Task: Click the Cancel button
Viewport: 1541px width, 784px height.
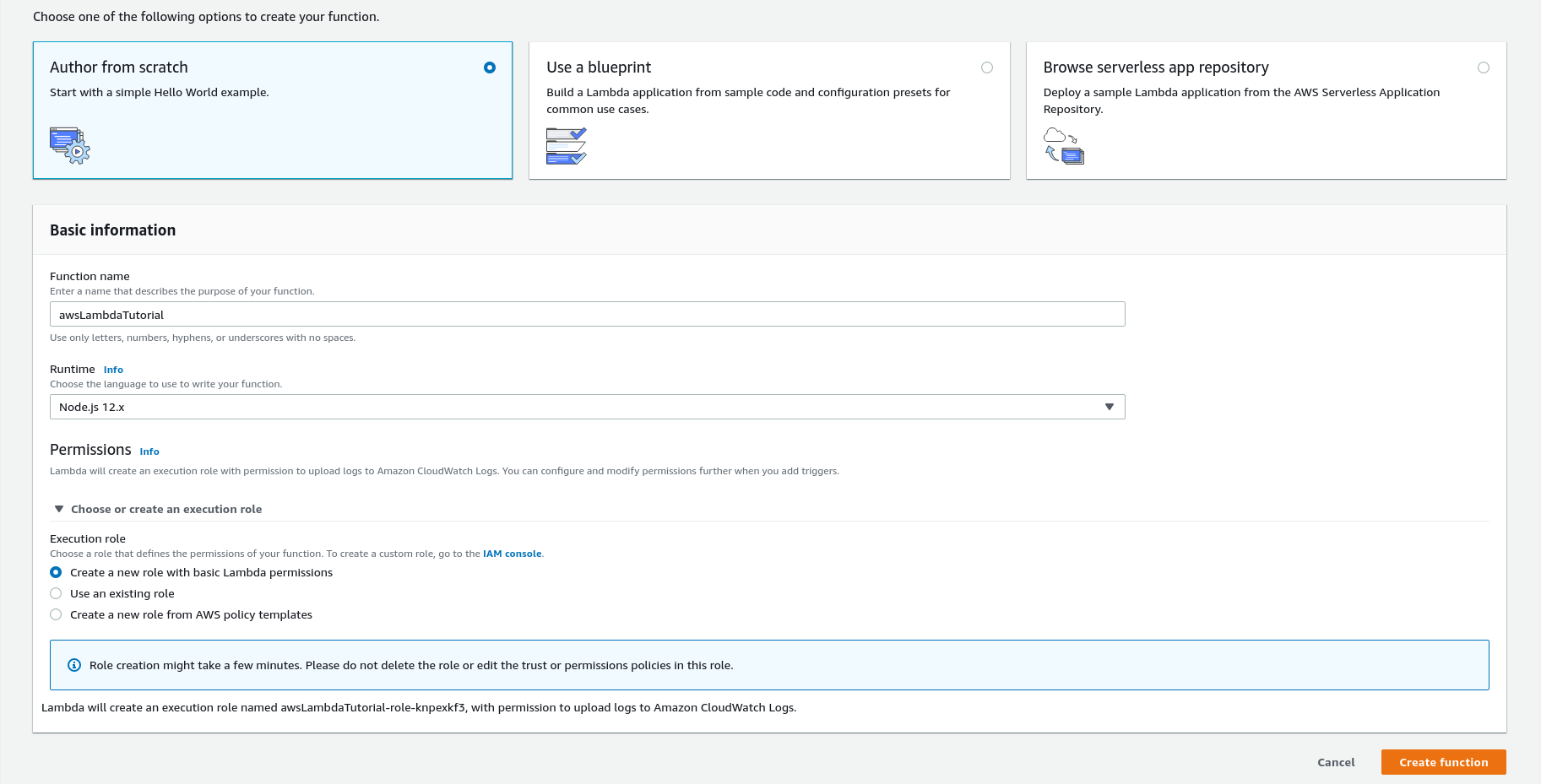Action: click(1336, 762)
